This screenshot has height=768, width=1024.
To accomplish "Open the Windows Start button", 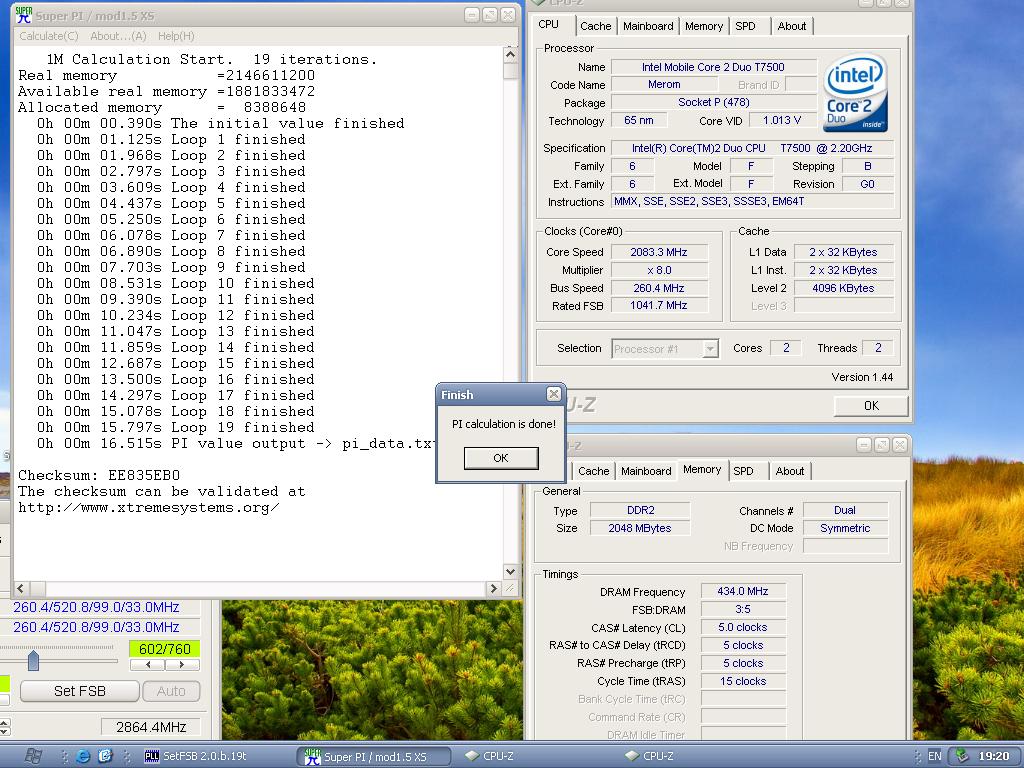I will (33, 756).
